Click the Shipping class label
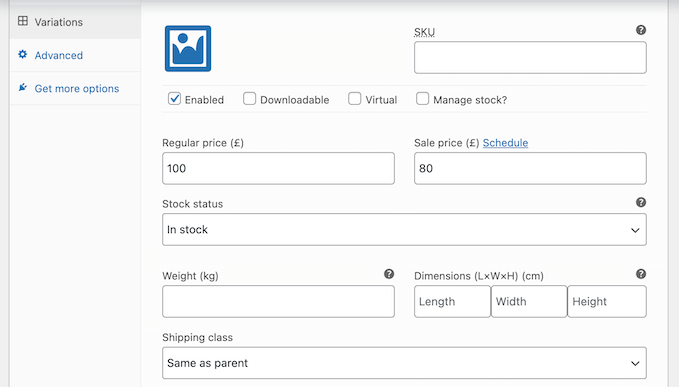 point(197,337)
